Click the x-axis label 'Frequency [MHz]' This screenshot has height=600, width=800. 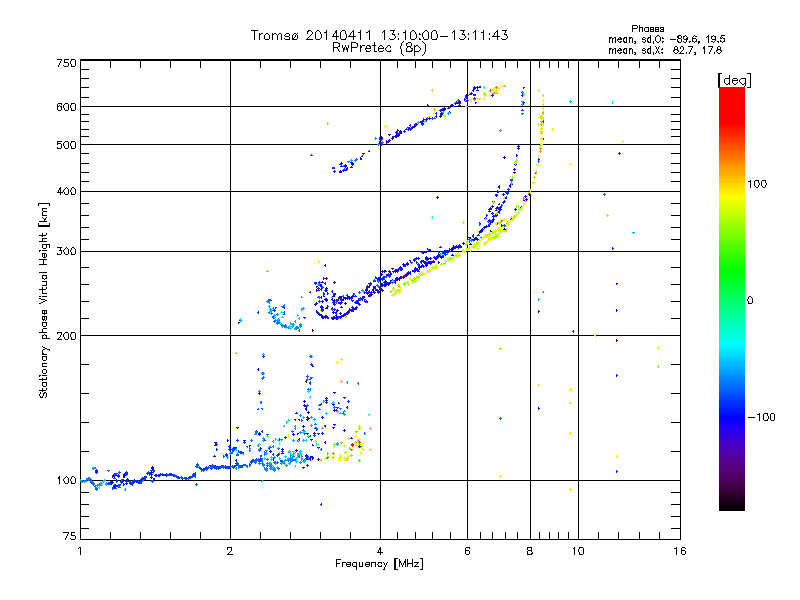pos(379,564)
